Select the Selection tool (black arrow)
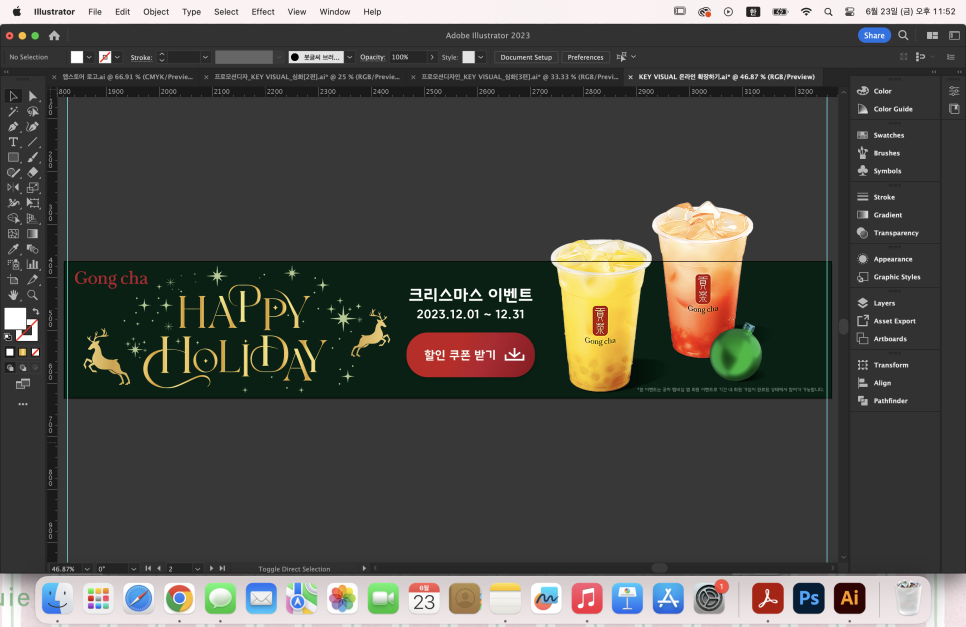Image resolution: width=966 pixels, height=627 pixels. pos(13,96)
